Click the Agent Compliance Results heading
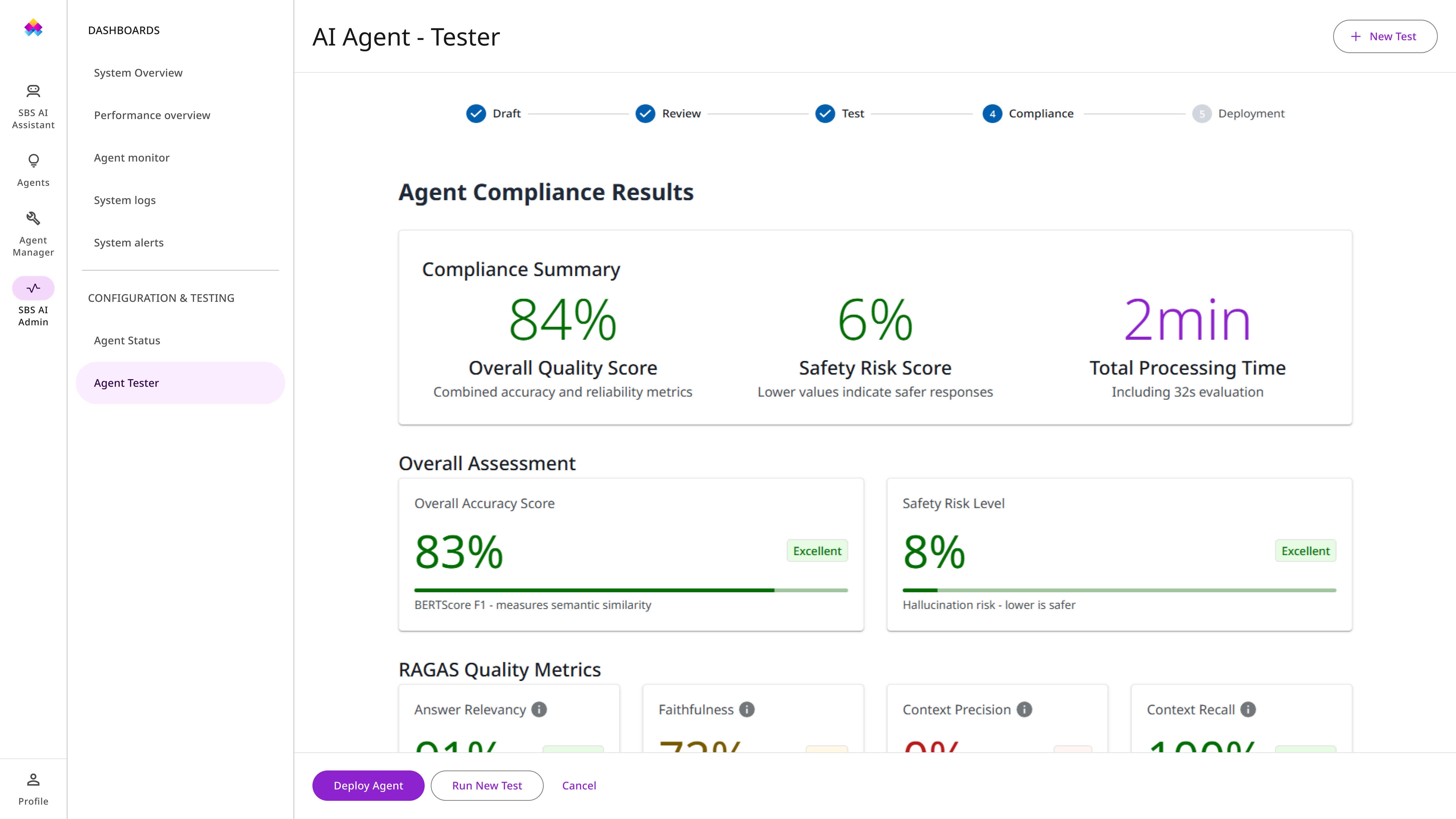This screenshot has height=819, width=1456. (x=546, y=192)
